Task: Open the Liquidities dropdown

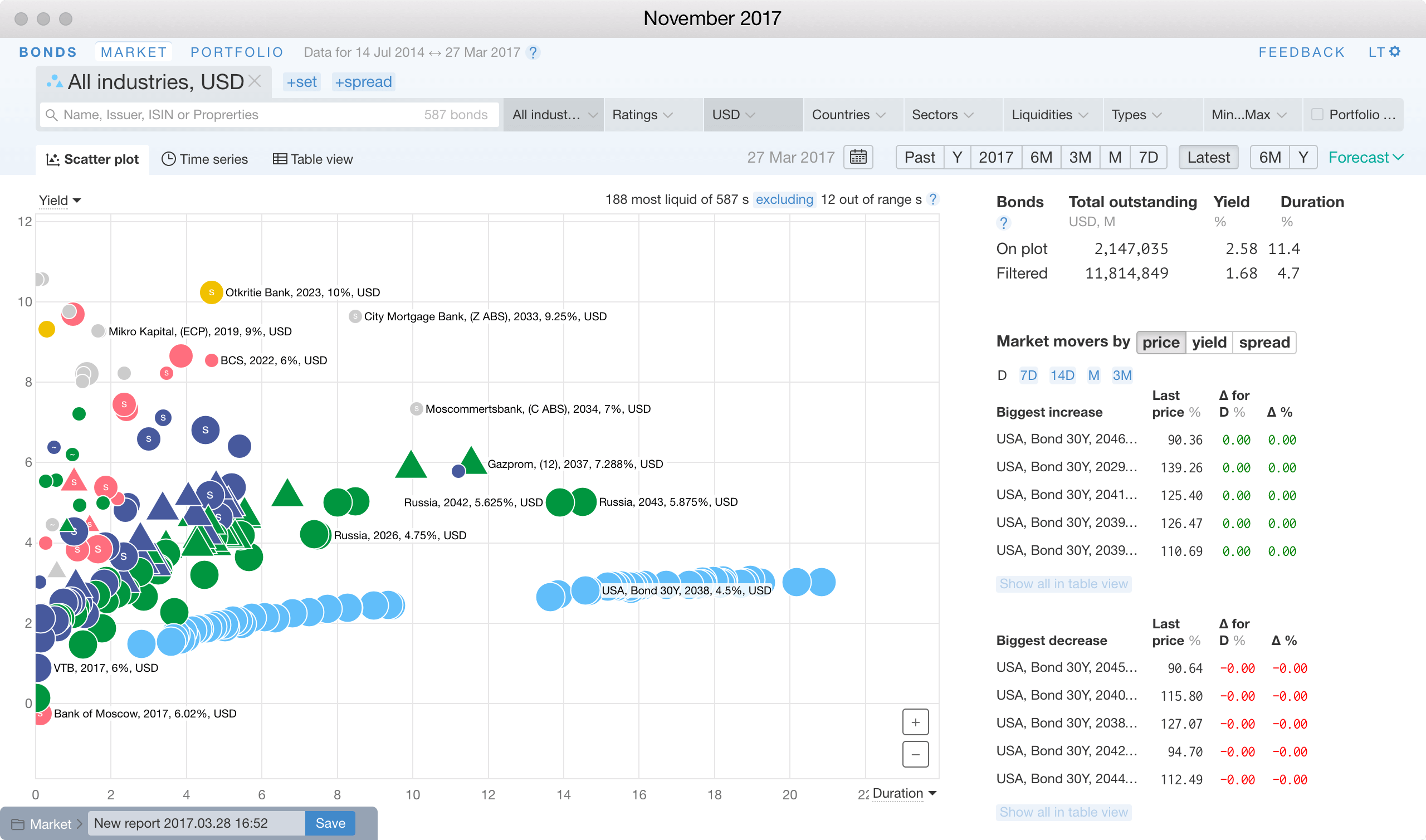Action: pyautogui.click(x=1053, y=115)
